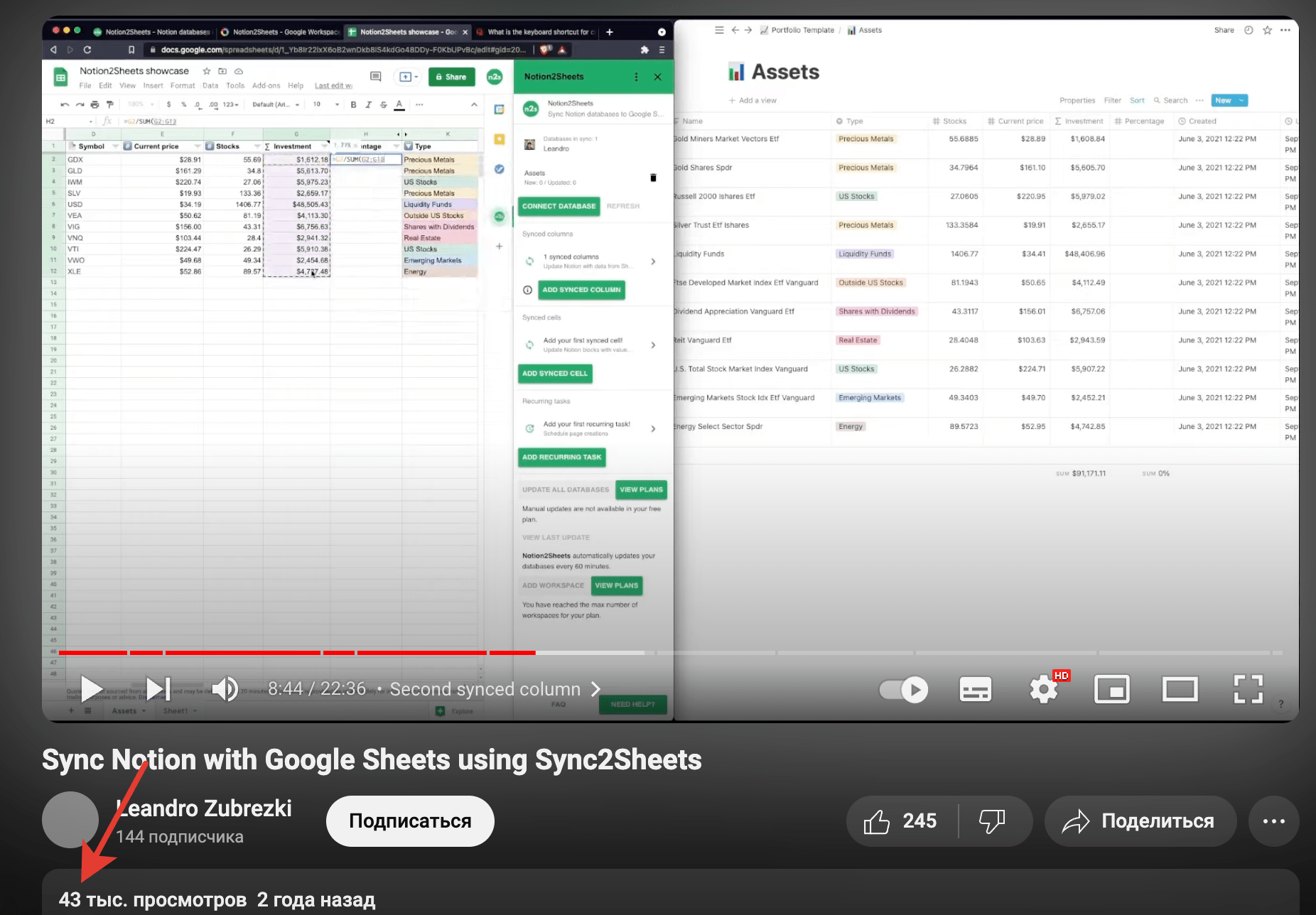Viewport: 1316px width, 915px height.
Task: Toggle italic formatting in Sheets toolbar
Action: [368, 104]
